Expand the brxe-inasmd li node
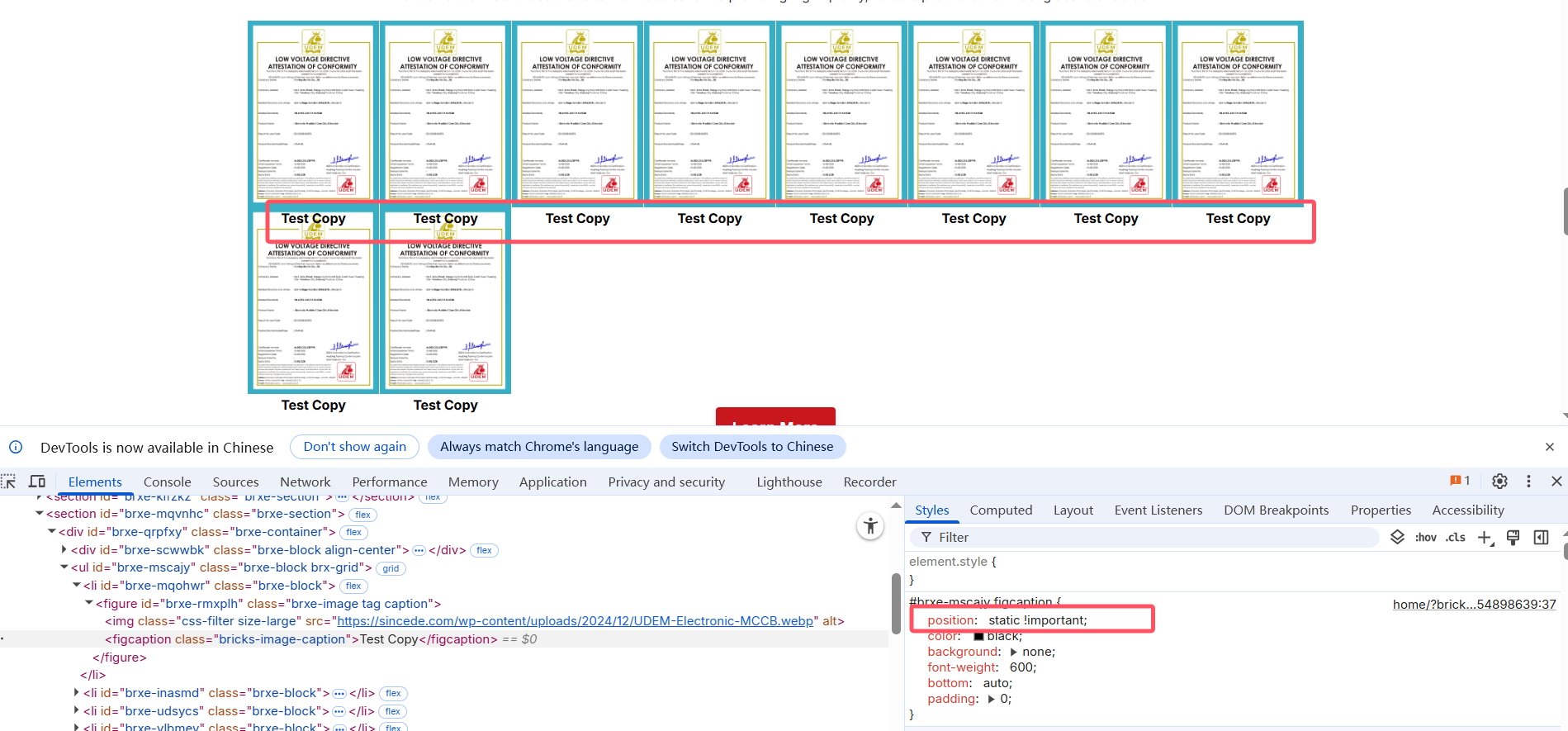This screenshot has width=1568, height=731. (77, 693)
